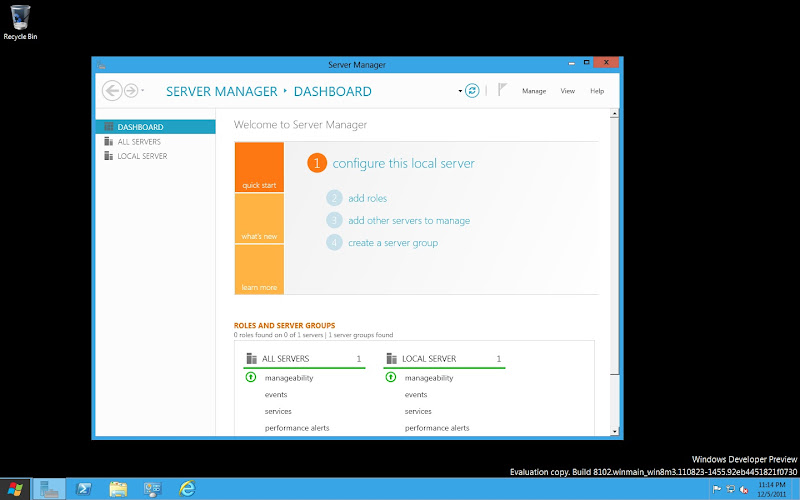800x500 pixels.
Task: Click scrollbar down arrow in dashboard
Action: click(x=614, y=431)
